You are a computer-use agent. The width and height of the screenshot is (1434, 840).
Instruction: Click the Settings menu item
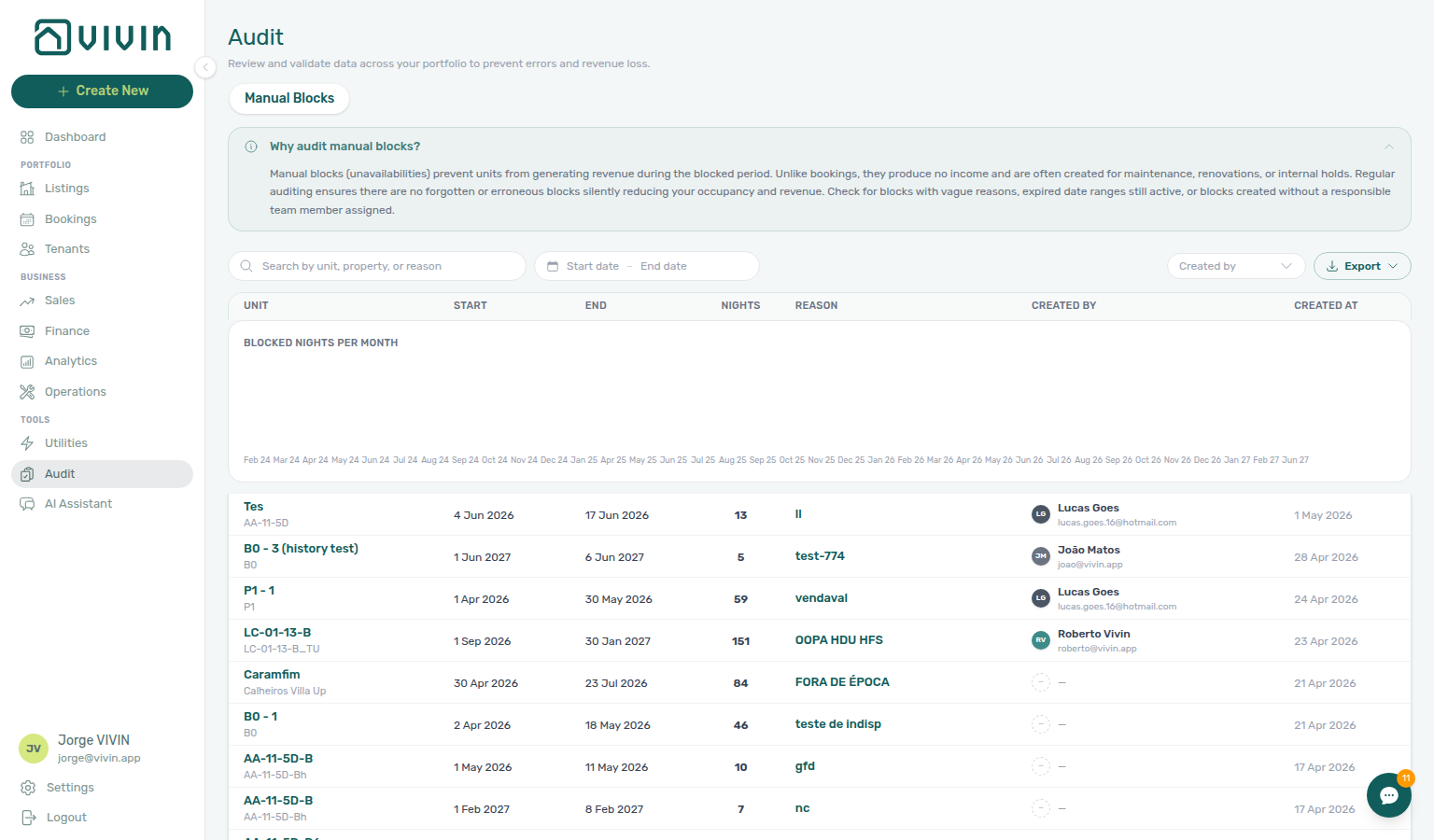click(x=70, y=788)
